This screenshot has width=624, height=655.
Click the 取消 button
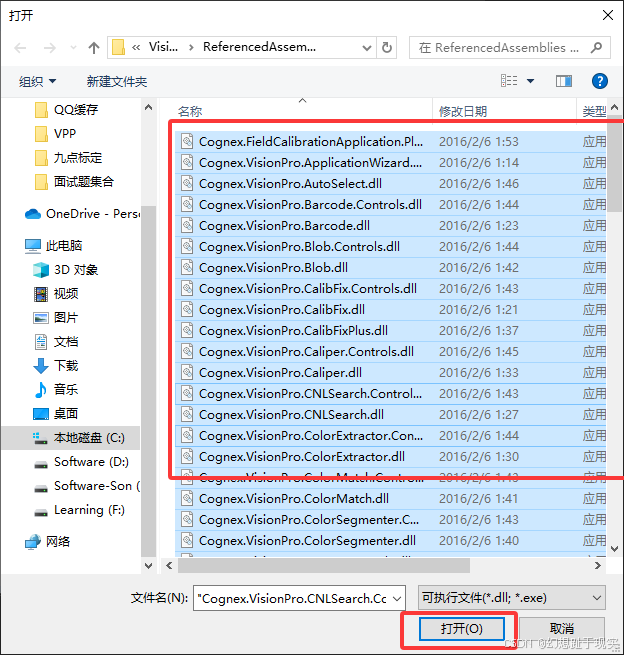click(x=562, y=629)
